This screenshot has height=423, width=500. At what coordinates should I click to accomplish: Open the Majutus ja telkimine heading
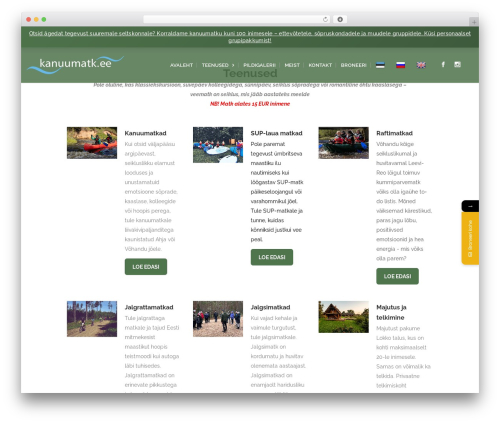point(391,312)
